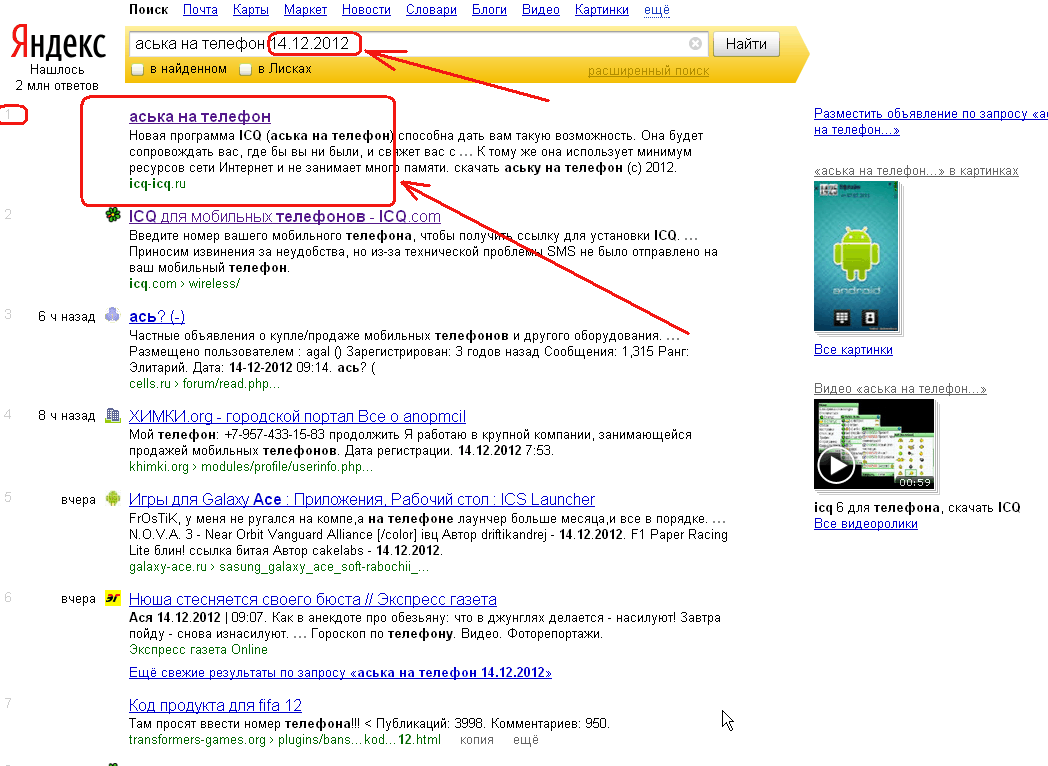Play the icq 6 video preview

pyautogui.click(x=835, y=465)
